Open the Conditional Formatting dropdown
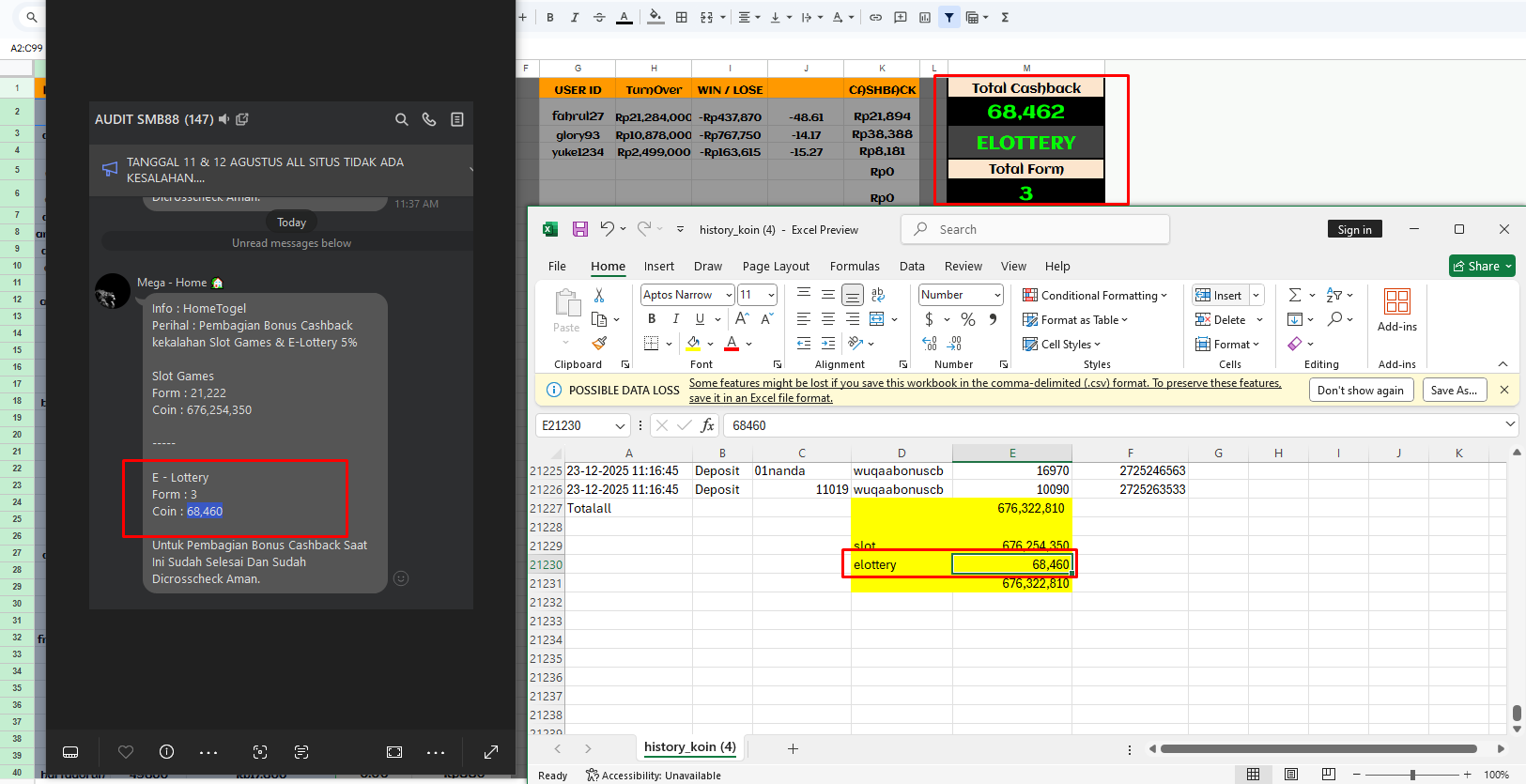The height and width of the screenshot is (784, 1526). tap(1095, 295)
